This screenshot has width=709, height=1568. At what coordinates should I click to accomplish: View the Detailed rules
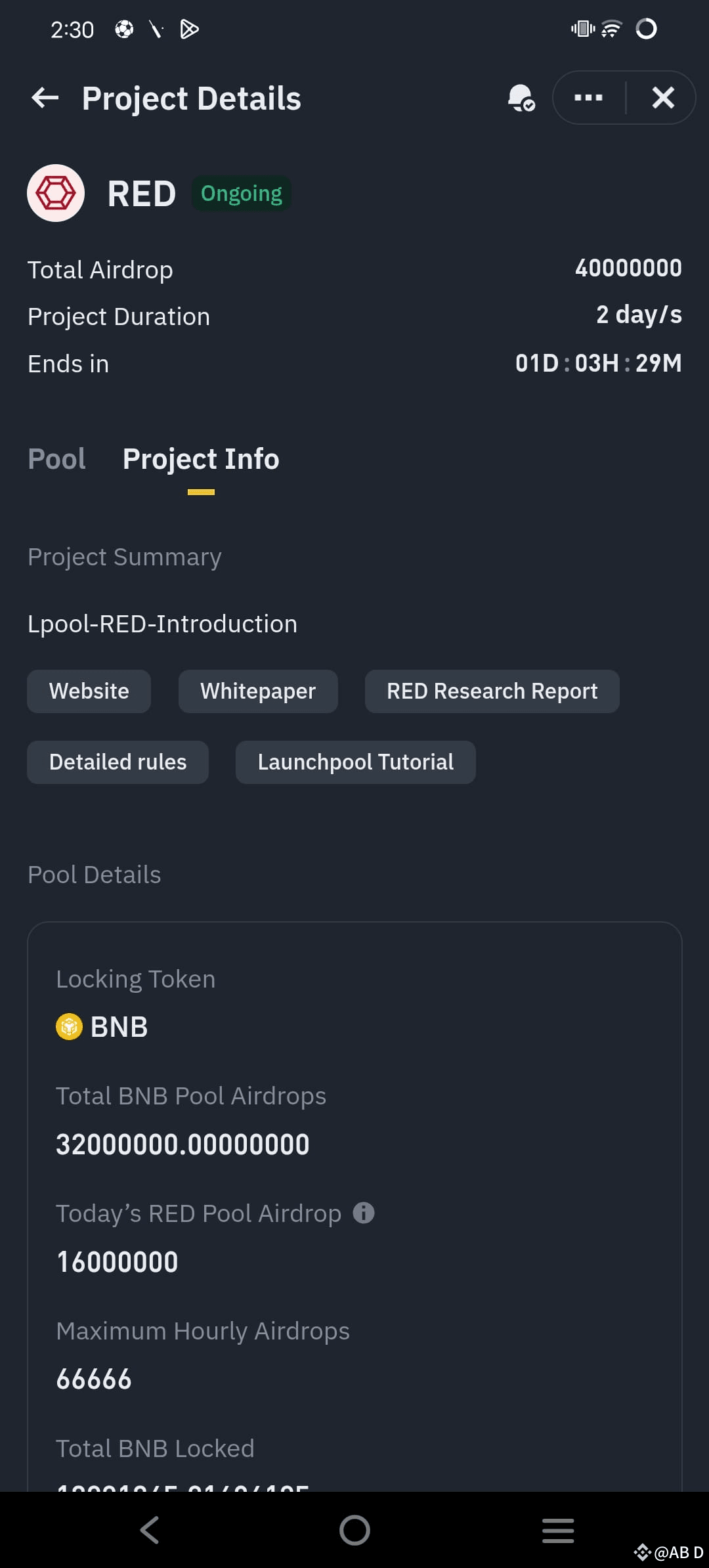click(118, 762)
